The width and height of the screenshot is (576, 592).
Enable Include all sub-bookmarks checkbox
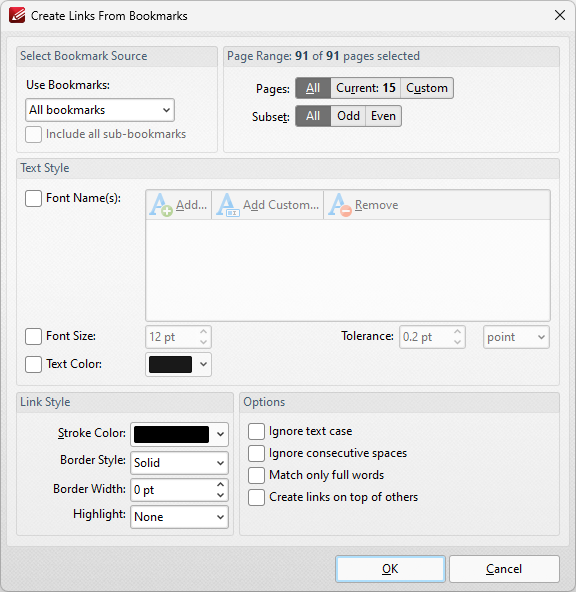click(33, 134)
